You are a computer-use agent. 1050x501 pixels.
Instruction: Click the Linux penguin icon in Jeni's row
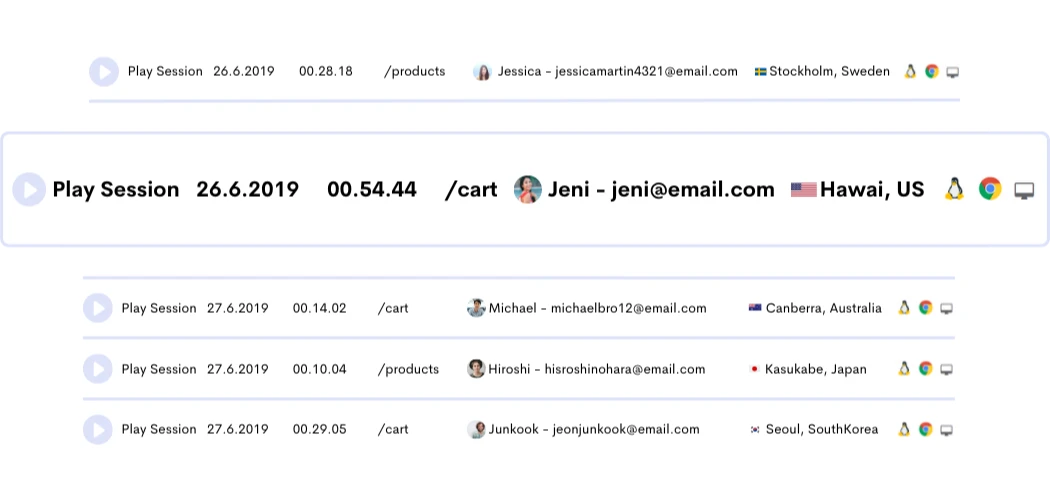pos(954,189)
